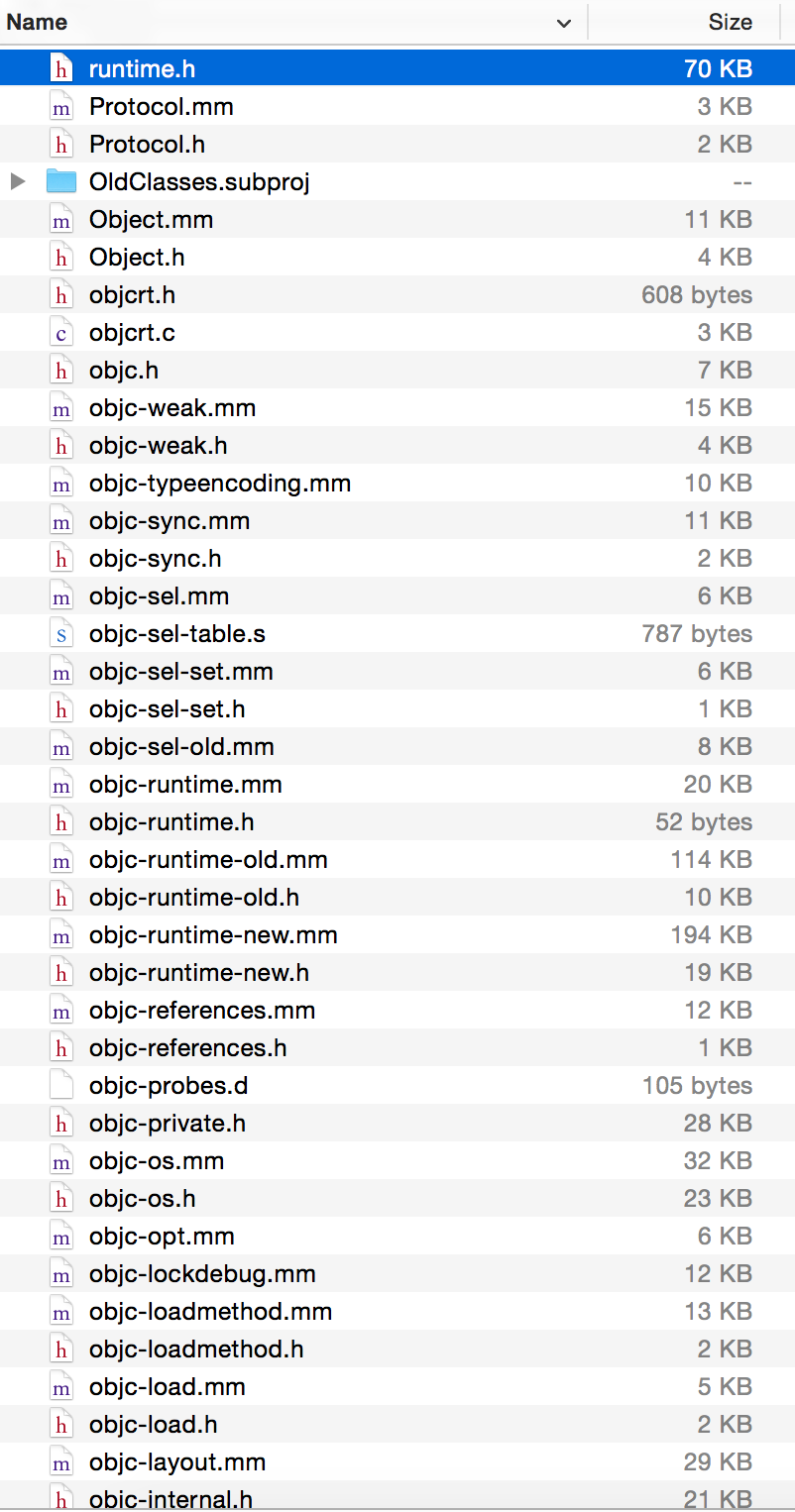Click the blank objc-probes.d file icon
Viewport: 795px width, 1512px height.
pos(61,1086)
